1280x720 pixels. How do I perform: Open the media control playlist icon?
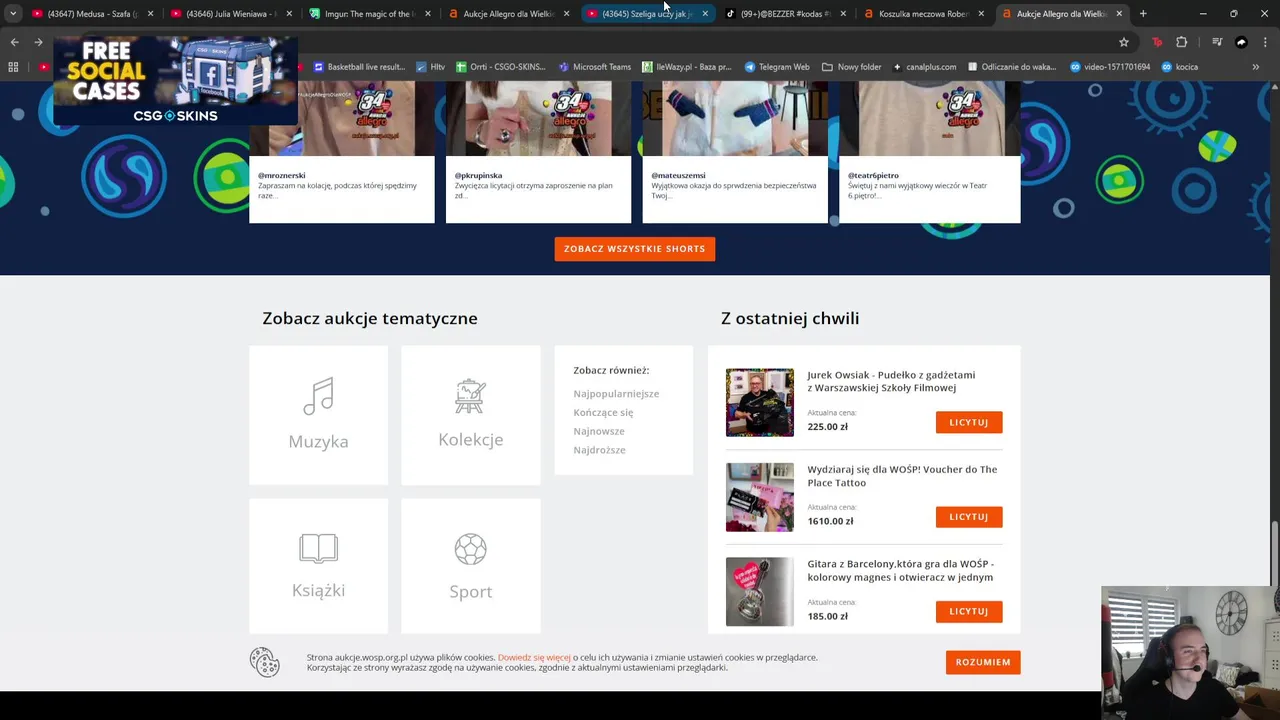tap(1216, 42)
